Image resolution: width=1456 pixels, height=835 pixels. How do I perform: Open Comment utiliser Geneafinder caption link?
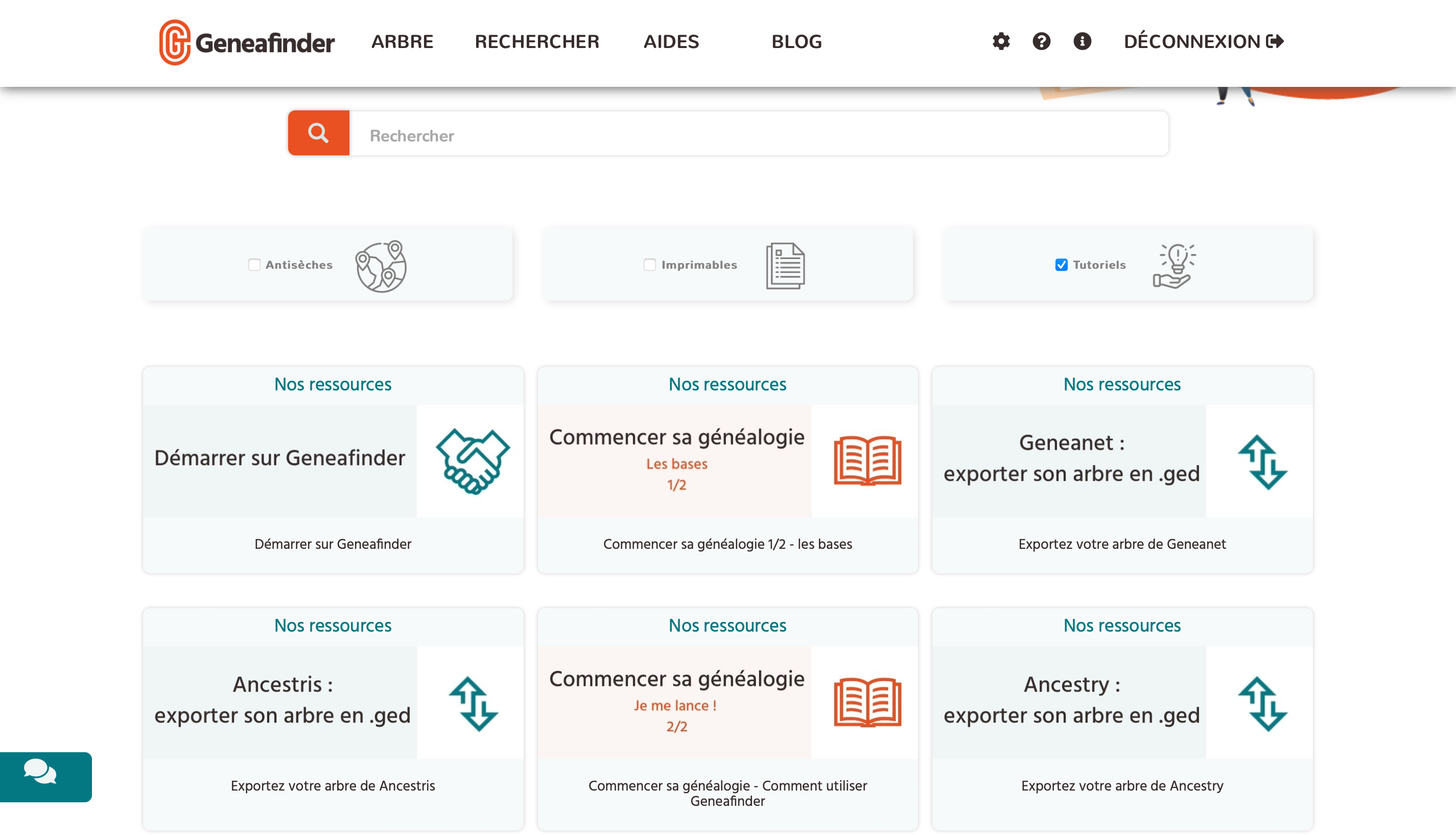(x=727, y=793)
